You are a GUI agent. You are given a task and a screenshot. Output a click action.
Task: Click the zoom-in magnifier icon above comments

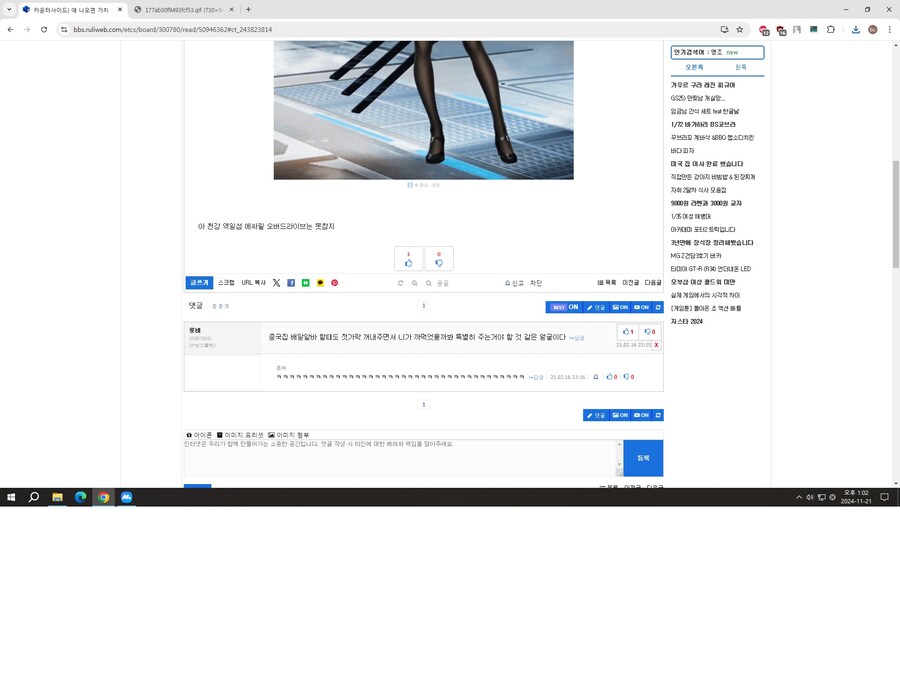pyautogui.click(x=414, y=283)
